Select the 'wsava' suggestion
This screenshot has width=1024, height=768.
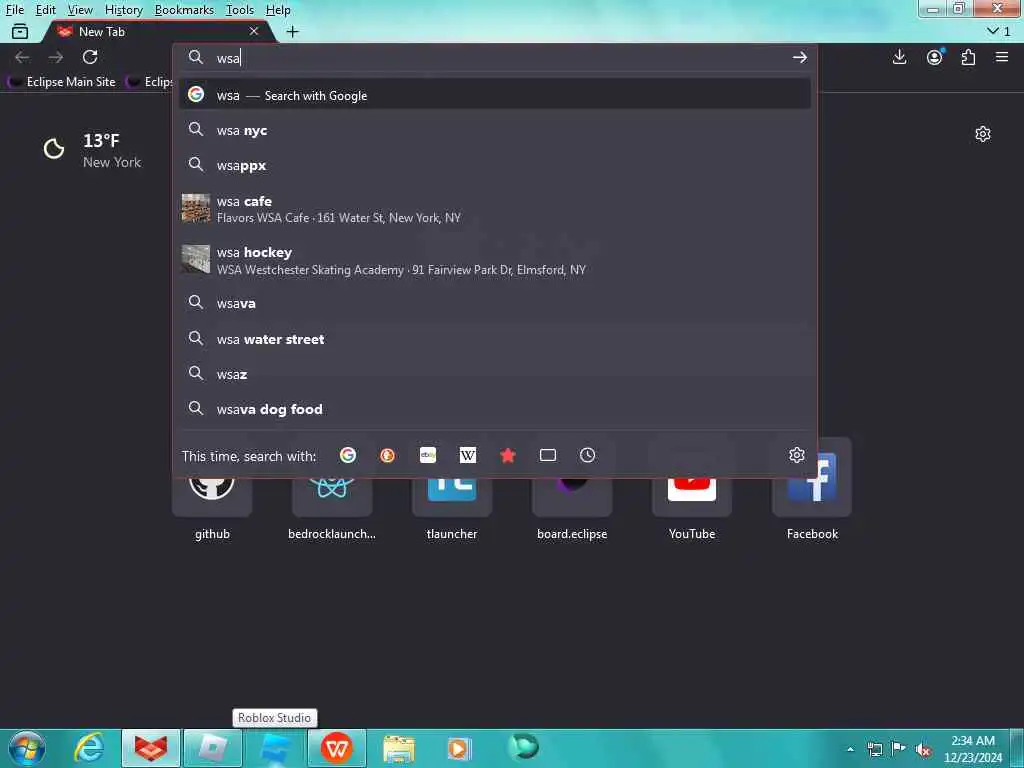click(x=495, y=303)
